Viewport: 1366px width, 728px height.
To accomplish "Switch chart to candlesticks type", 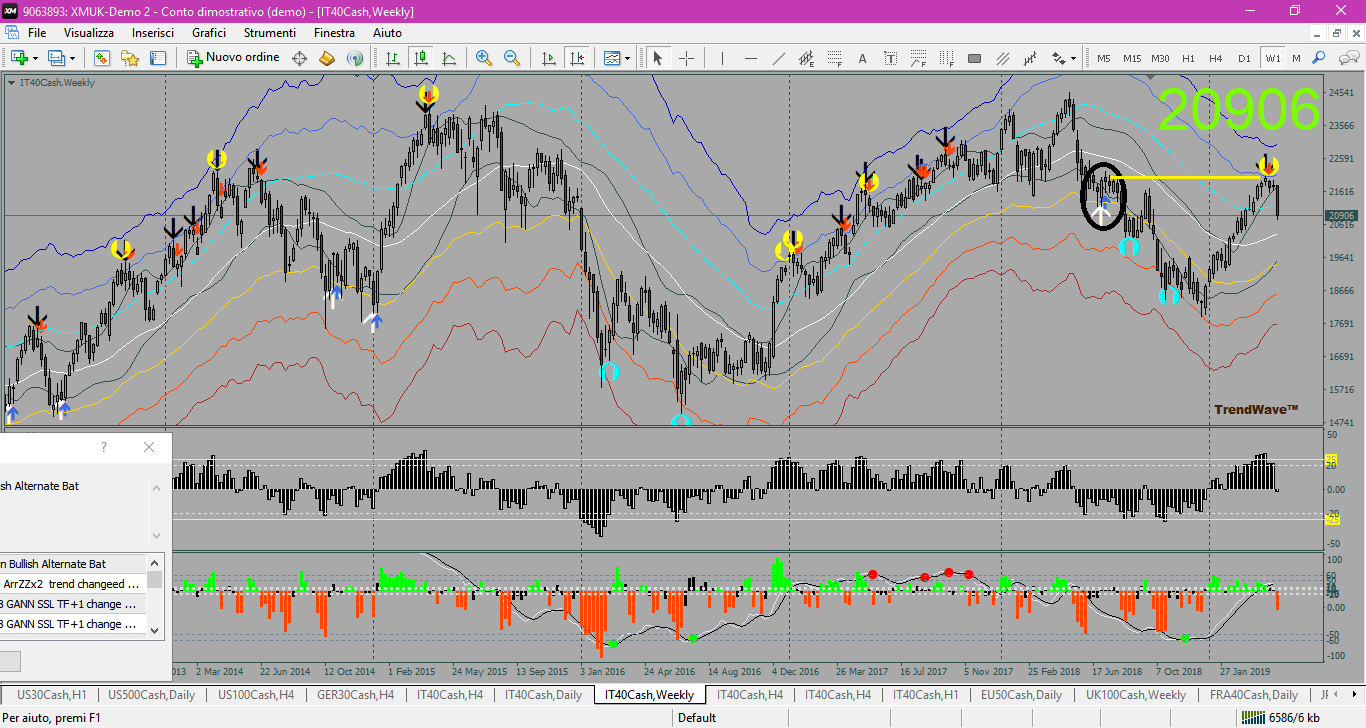I will point(421,58).
